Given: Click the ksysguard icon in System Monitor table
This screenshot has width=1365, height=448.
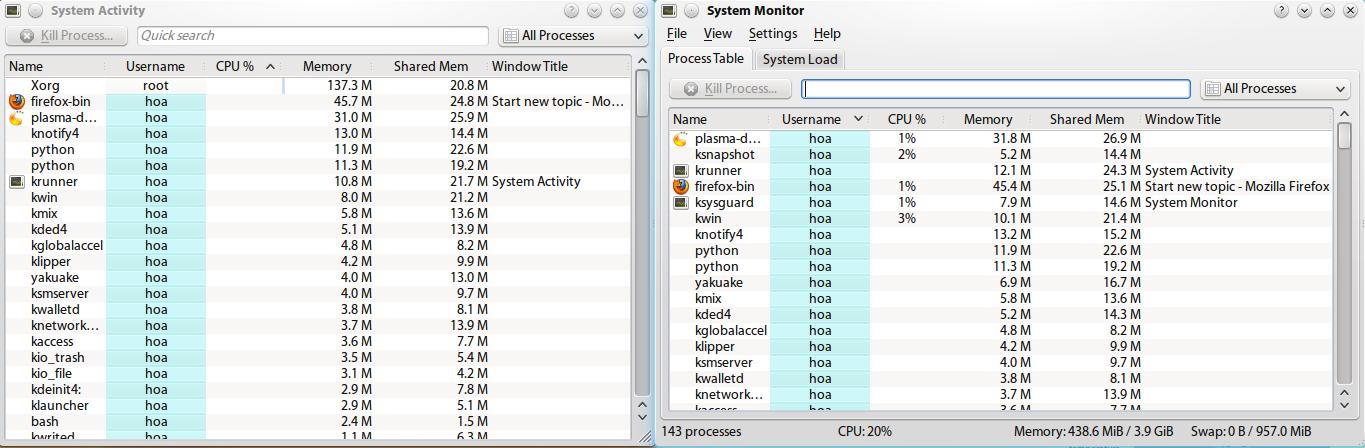Looking at the screenshot, I should (681, 203).
